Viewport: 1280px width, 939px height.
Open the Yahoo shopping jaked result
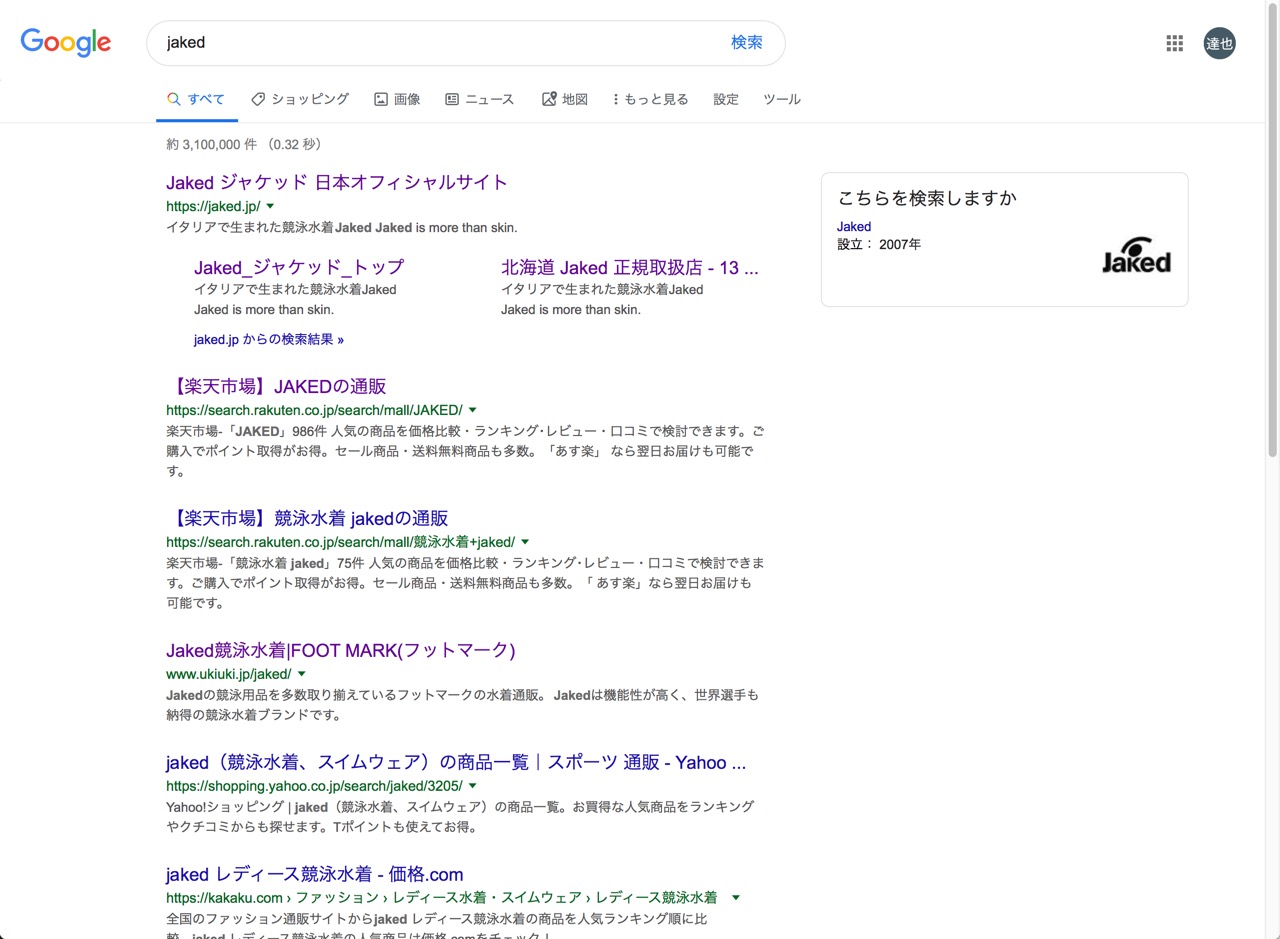click(x=456, y=762)
